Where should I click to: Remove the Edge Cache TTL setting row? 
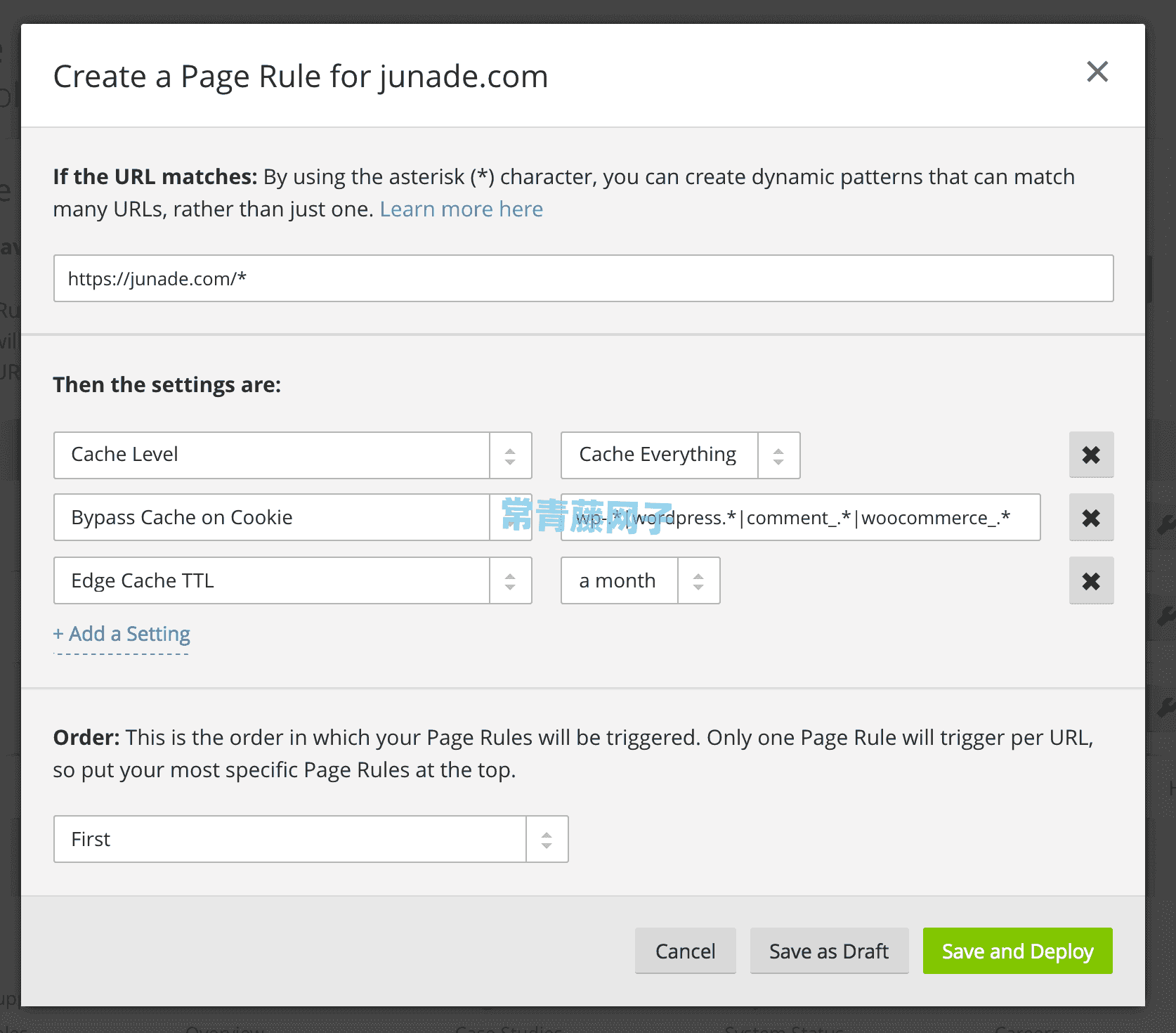click(x=1091, y=581)
